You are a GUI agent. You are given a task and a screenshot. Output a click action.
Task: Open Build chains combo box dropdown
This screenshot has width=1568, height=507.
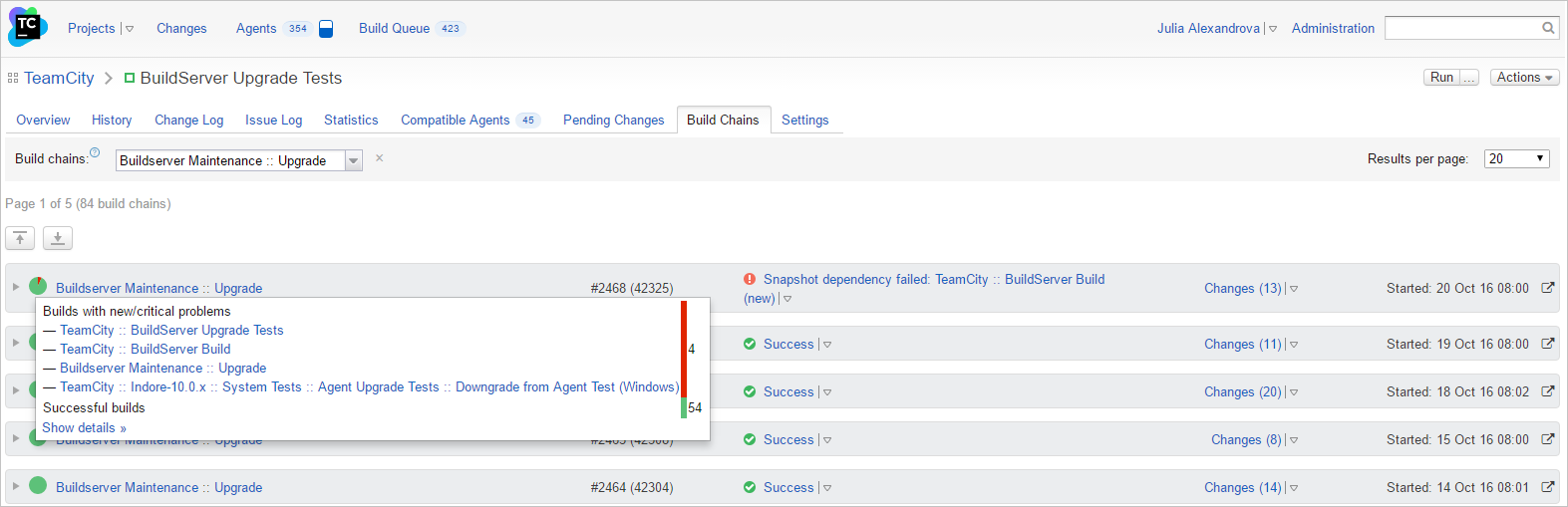pyautogui.click(x=354, y=160)
